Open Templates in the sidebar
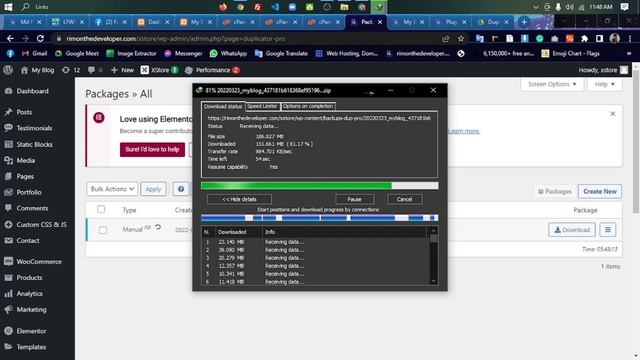 (x=25, y=347)
